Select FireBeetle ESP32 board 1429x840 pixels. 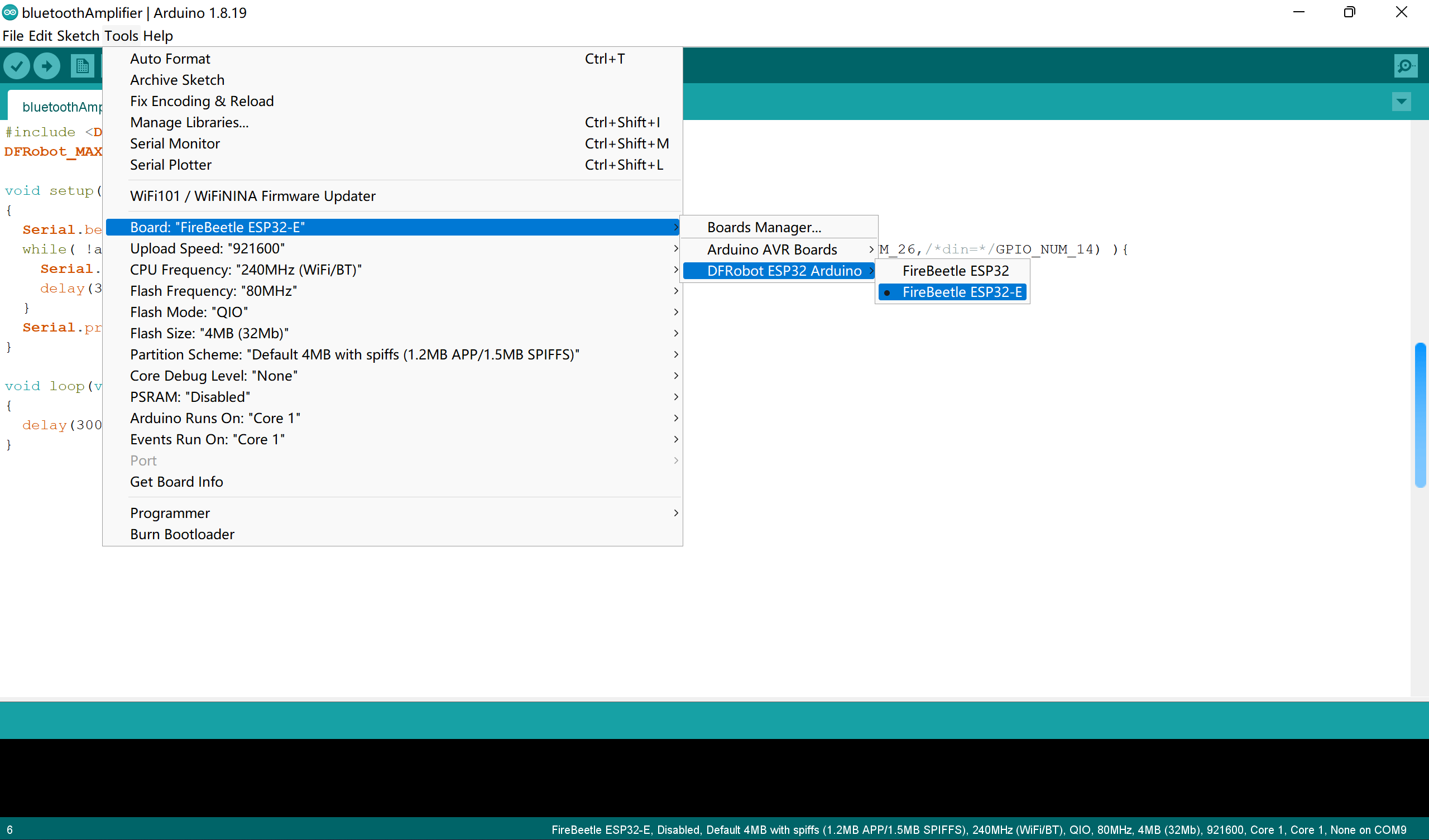[x=952, y=271]
